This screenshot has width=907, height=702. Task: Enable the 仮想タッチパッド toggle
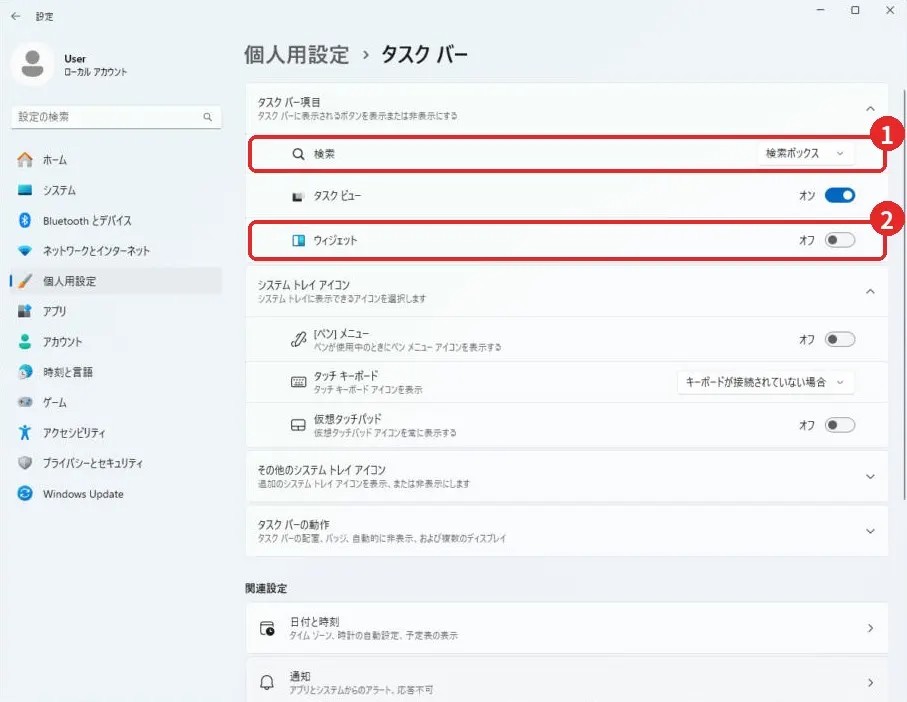coord(840,425)
